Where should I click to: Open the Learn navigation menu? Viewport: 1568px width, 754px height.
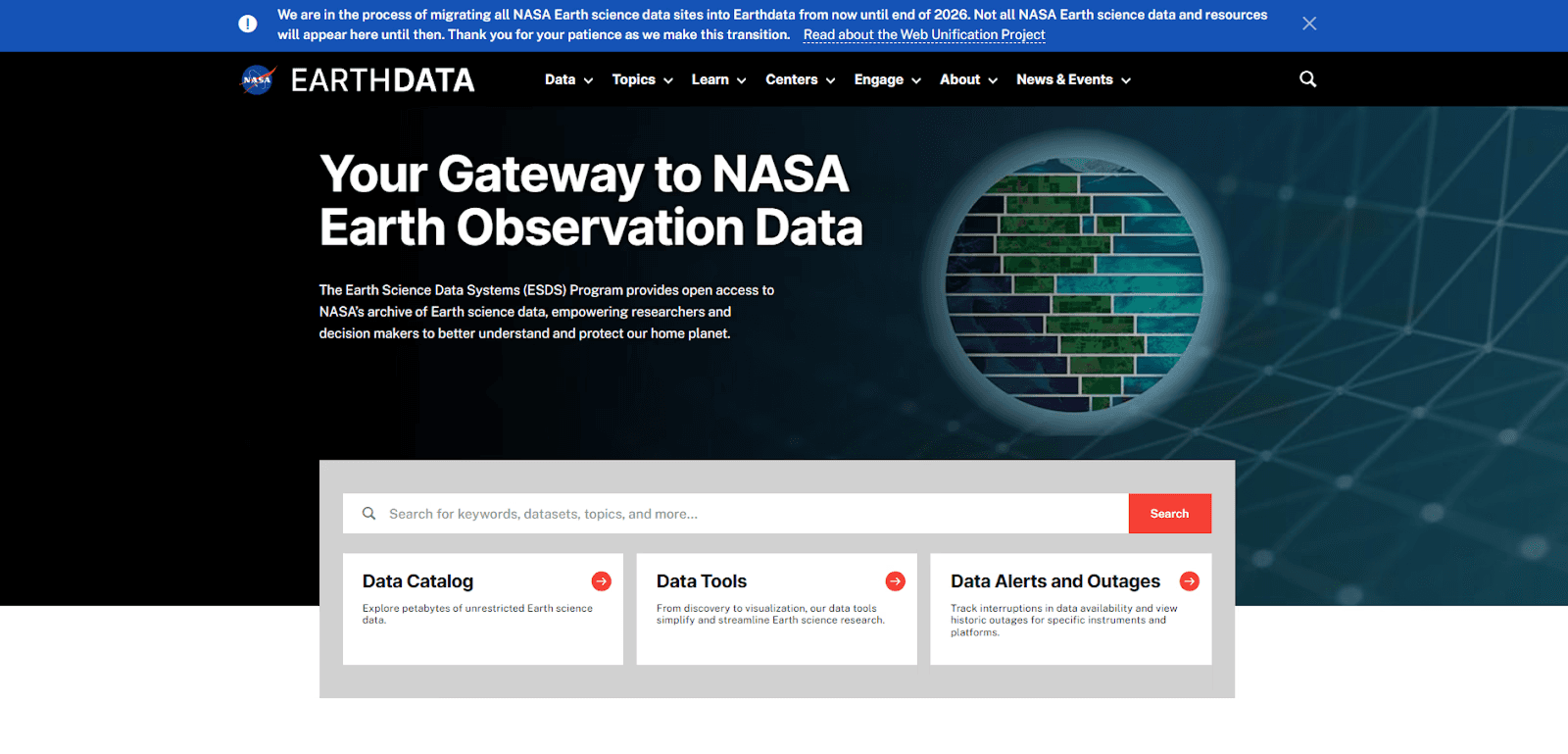[710, 79]
